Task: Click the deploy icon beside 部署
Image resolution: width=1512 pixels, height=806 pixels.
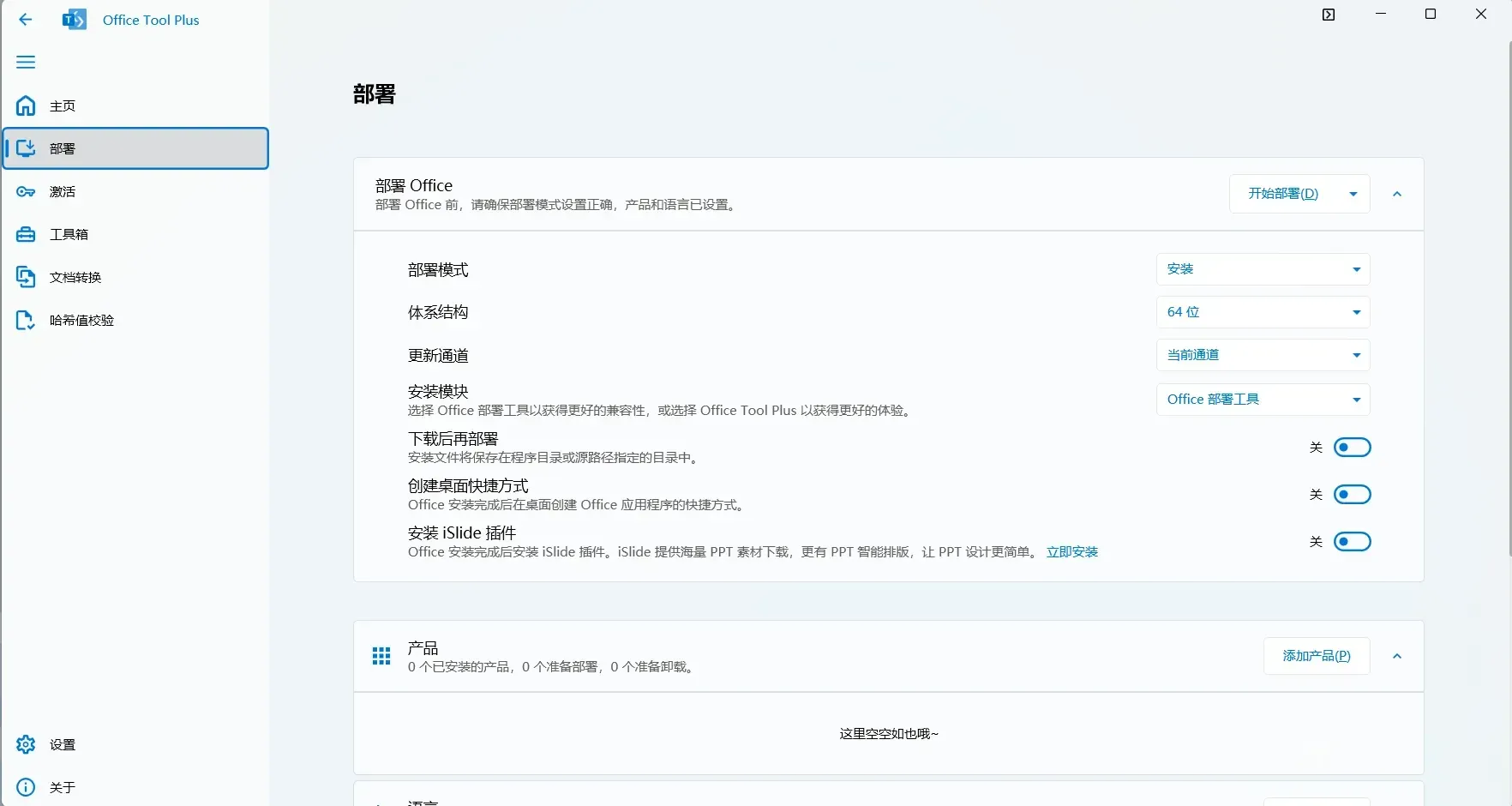Action: tap(26, 148)
